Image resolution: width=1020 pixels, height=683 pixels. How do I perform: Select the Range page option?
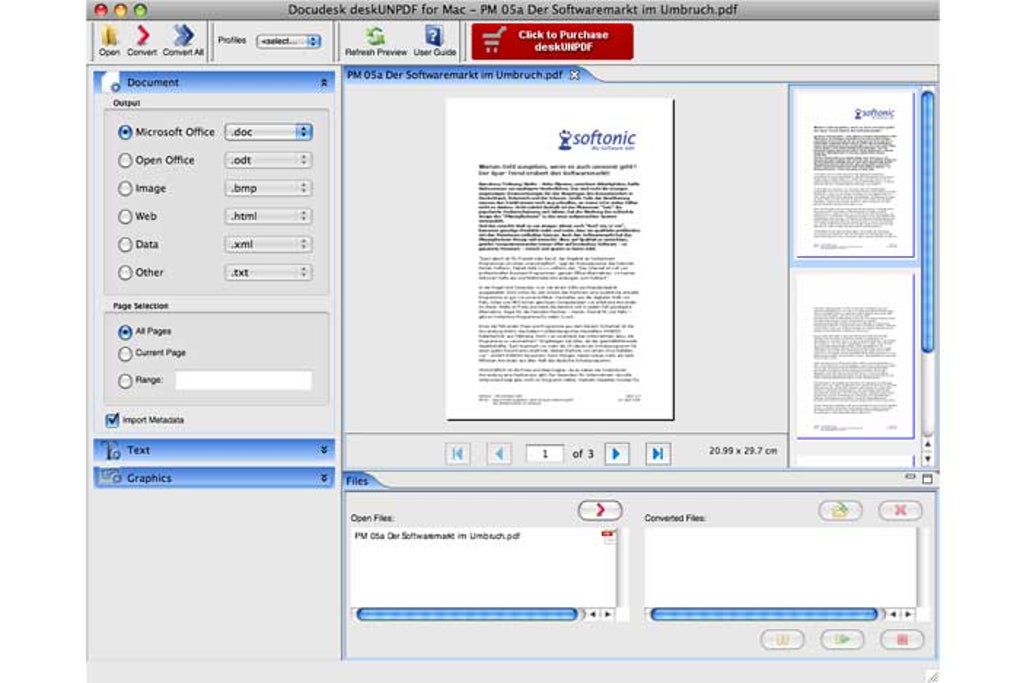tap(125, 381)
